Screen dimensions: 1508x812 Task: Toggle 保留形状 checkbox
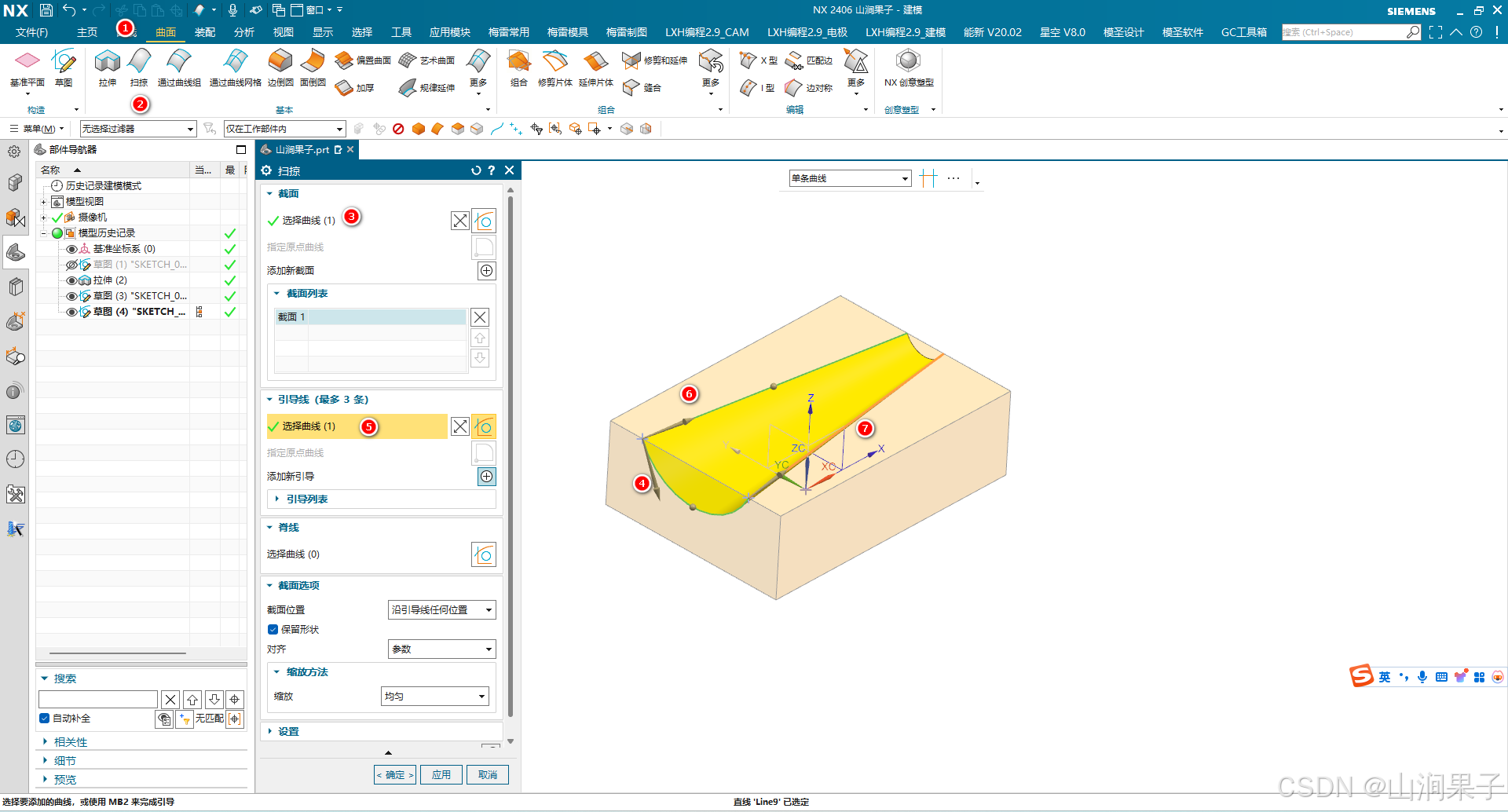click(x=273, y=630)
